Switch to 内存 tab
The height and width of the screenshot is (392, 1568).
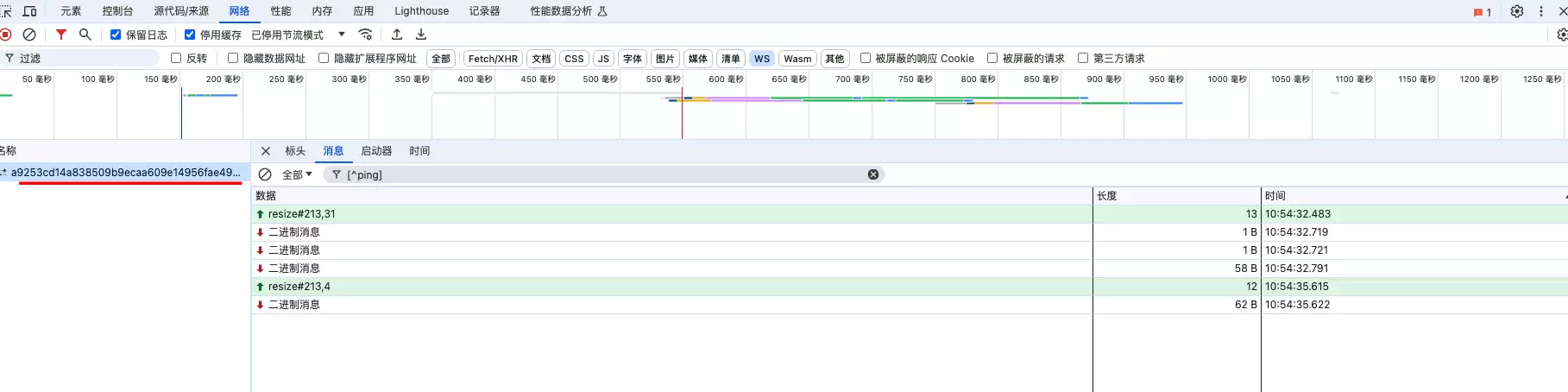(322, 11)
